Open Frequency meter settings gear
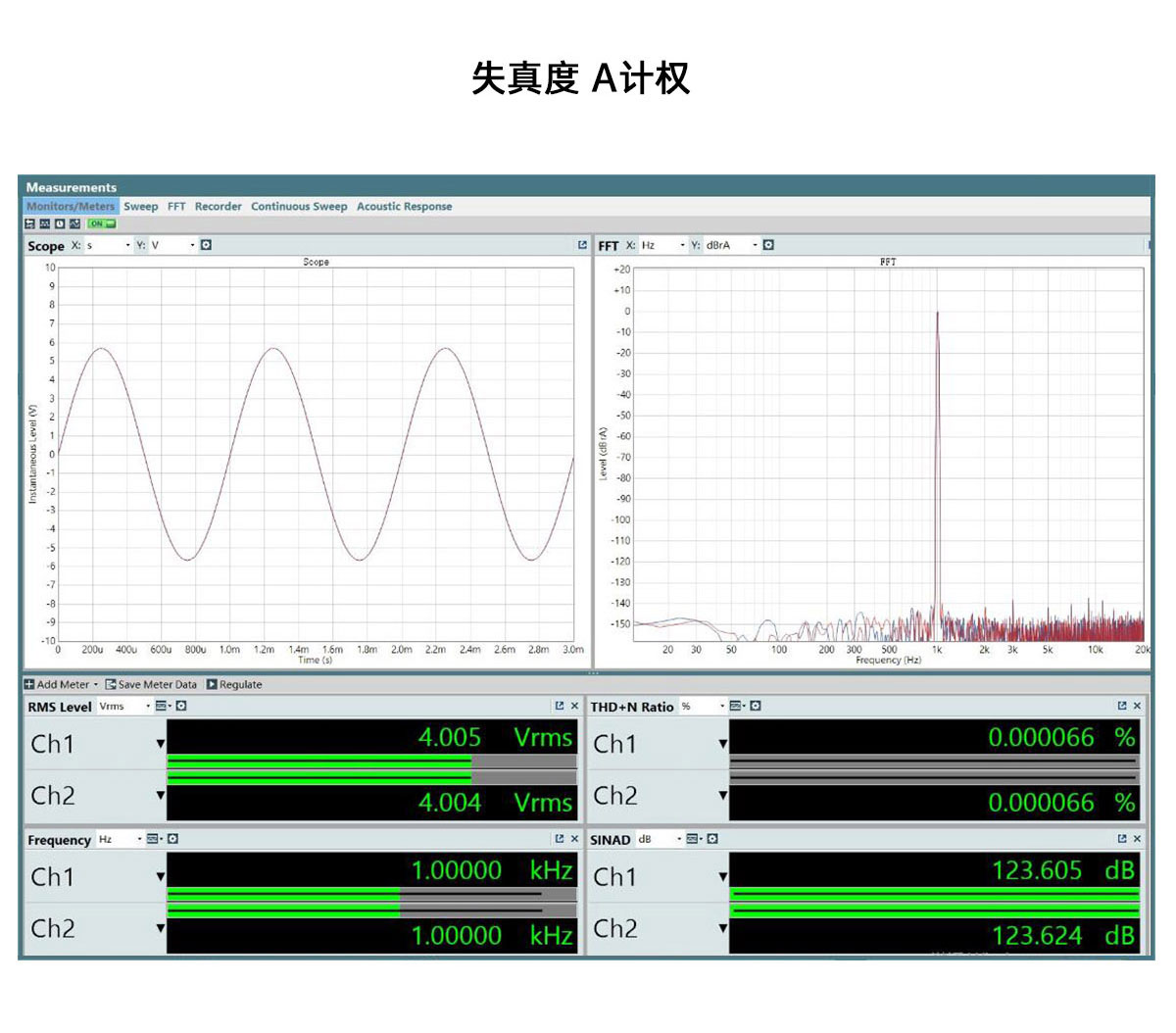Viewport: 1176px width, 1033px height. coord(172,839)
